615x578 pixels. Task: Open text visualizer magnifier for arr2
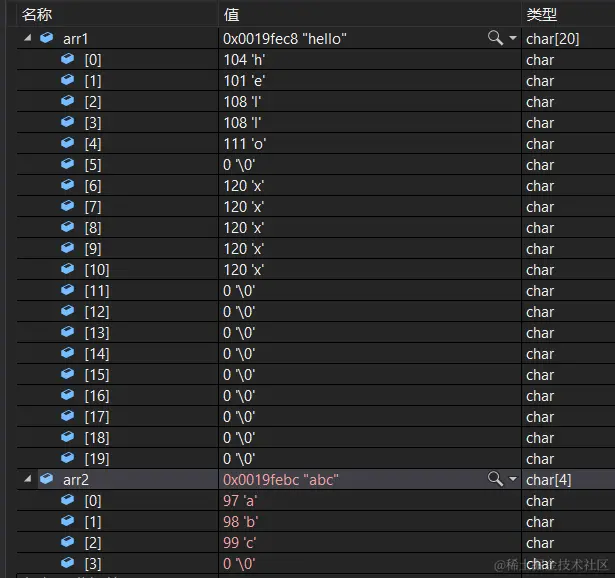[495, 479]
